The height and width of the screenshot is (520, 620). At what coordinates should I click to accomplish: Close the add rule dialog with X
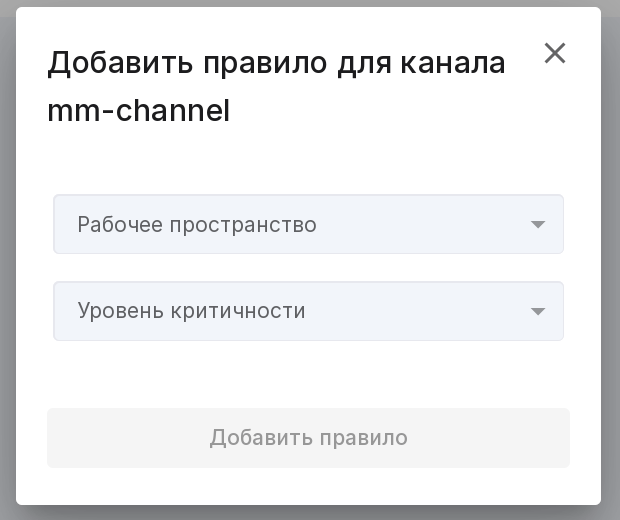[555, 53]
